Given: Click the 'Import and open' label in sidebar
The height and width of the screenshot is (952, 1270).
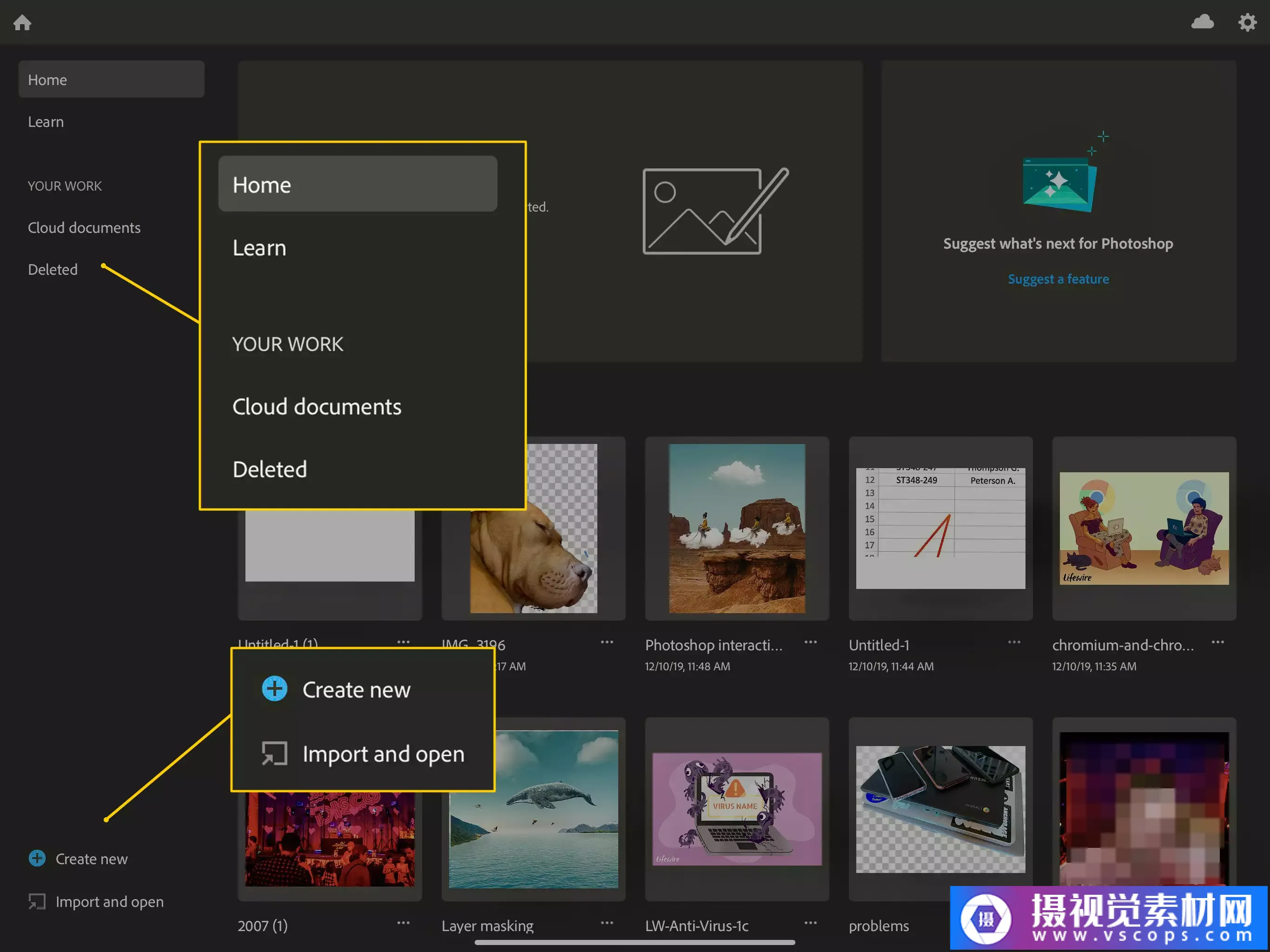Looking at the screenshot, I should point(110,901).
